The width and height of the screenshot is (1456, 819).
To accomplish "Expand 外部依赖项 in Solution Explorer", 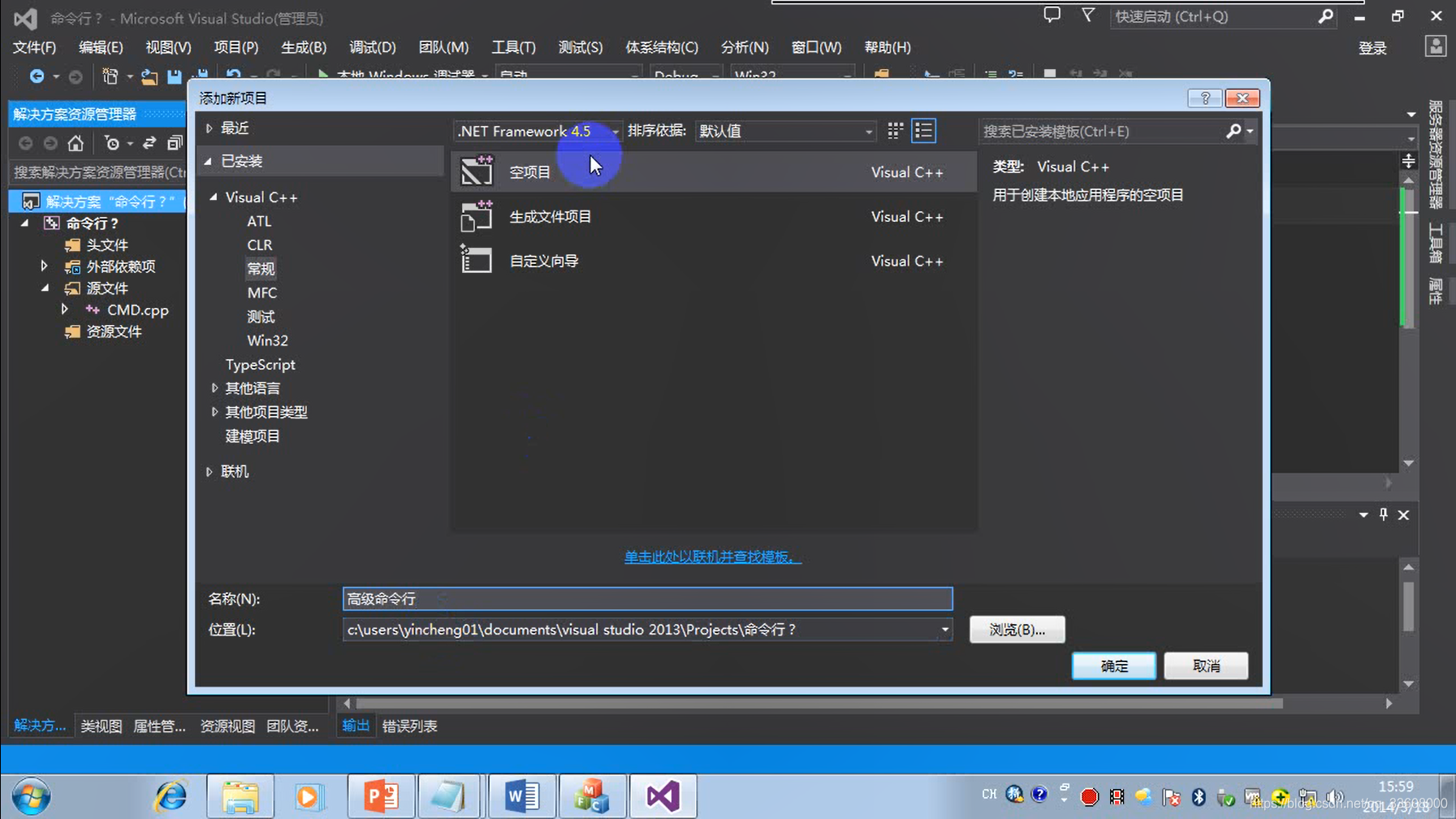I will coord(45,266).
